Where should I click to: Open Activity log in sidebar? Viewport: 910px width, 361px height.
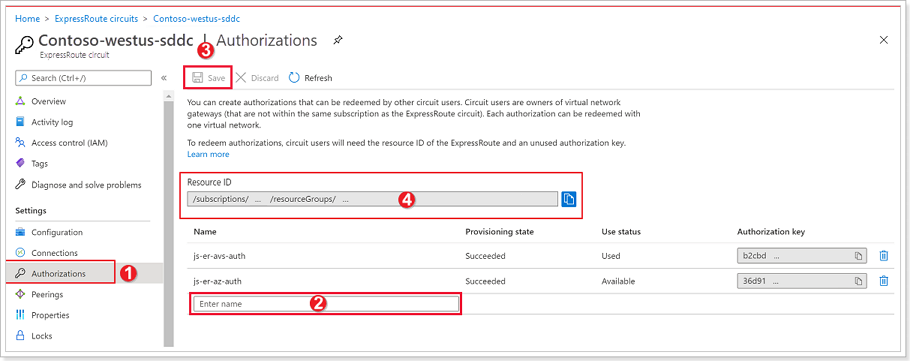click(52, 122)
